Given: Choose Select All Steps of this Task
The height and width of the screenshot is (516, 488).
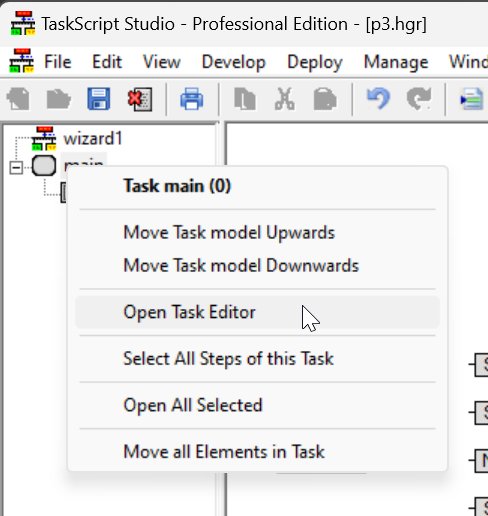Looking at the screenshot, I should pos(257,359).
